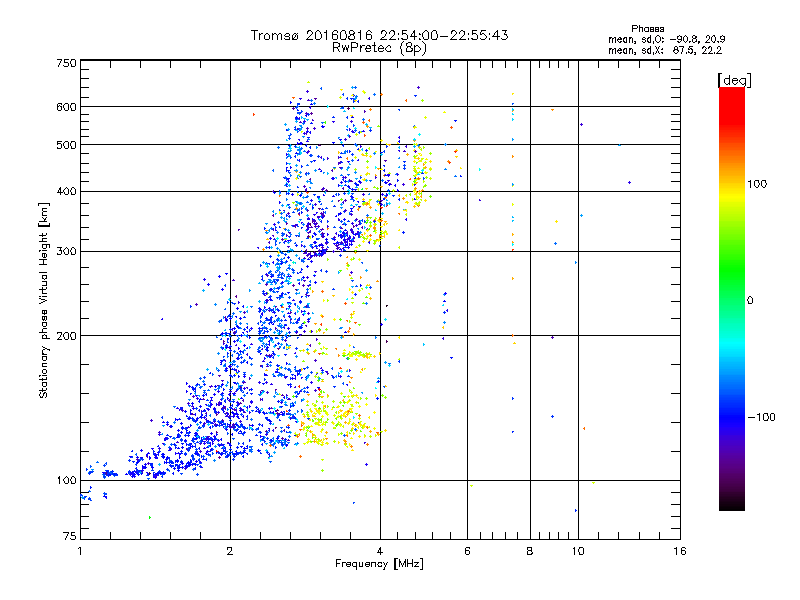Click the x-axis '6' tick label
Viewport: 800px width, 600px height.
tap(467, 551)
